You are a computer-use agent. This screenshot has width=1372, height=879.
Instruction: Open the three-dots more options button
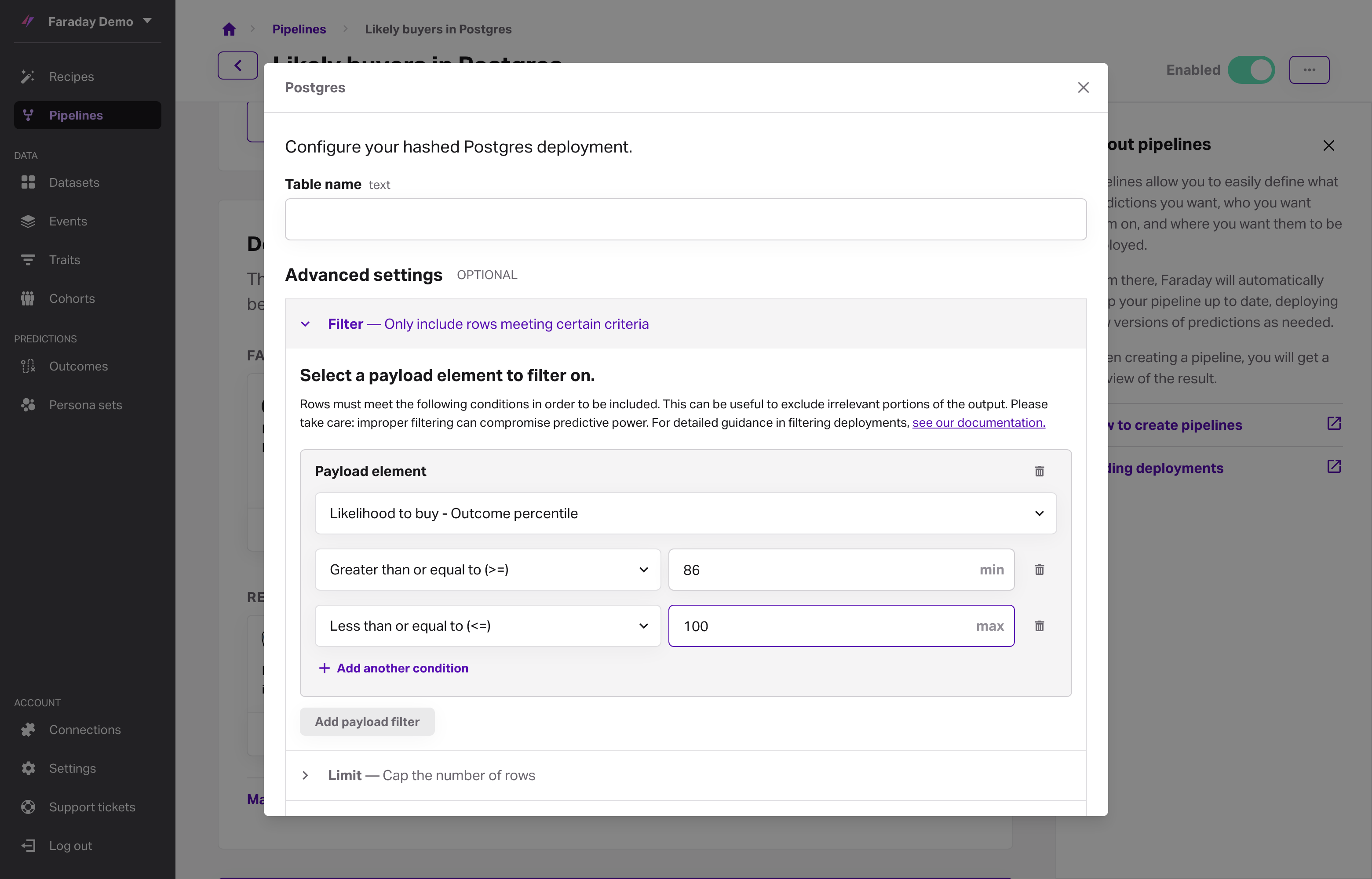click(x=1309, y=70)
